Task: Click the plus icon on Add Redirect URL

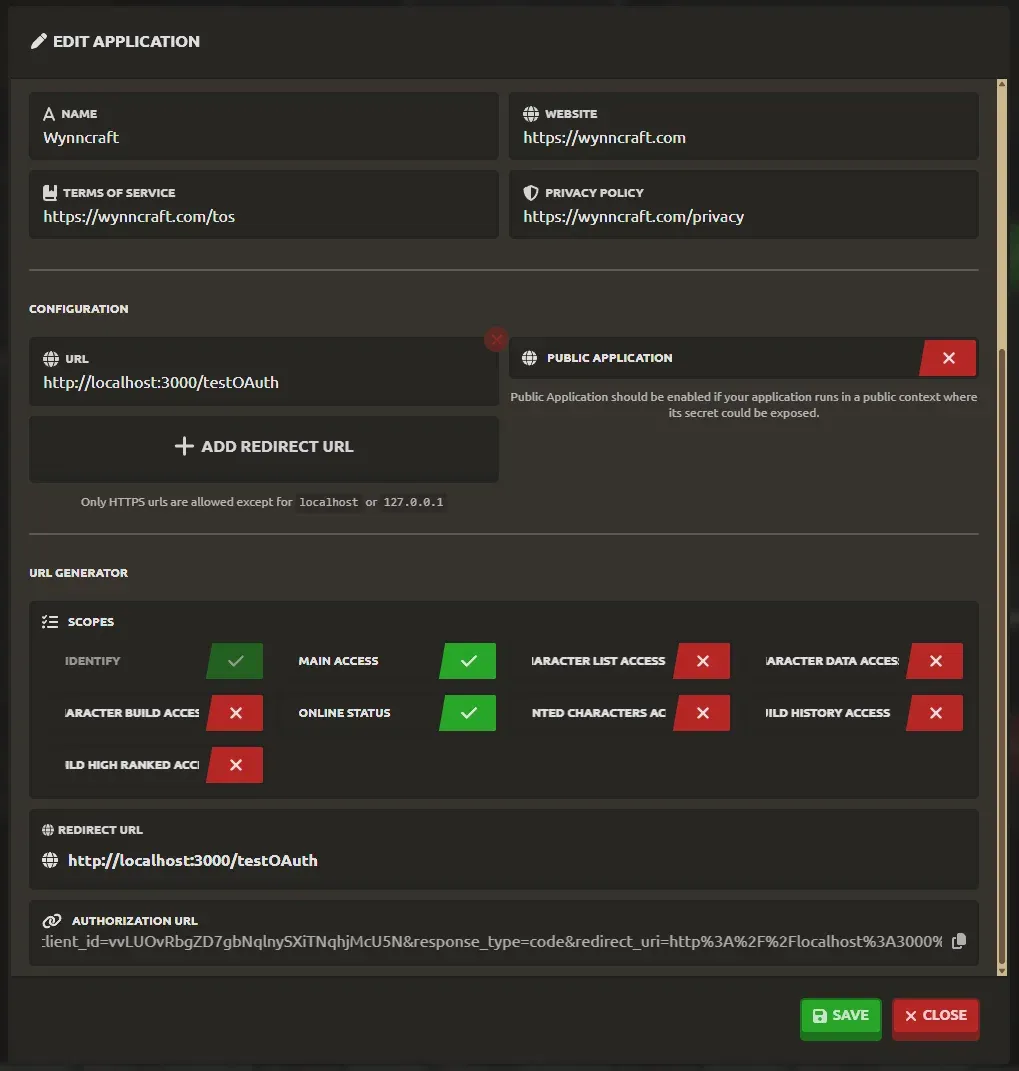Action: click(184, 446)
